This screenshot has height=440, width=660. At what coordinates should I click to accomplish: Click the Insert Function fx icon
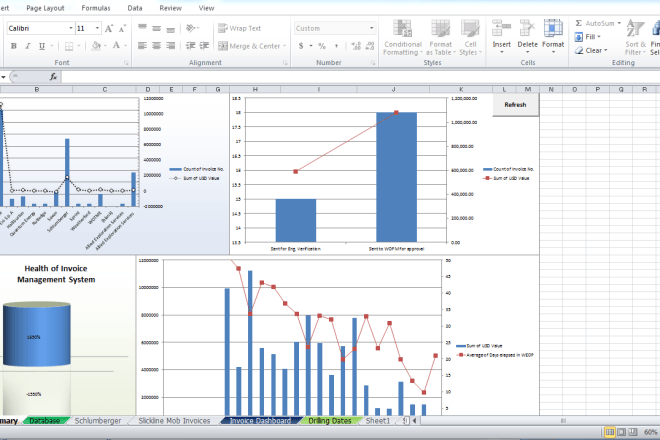pos(53,77)
